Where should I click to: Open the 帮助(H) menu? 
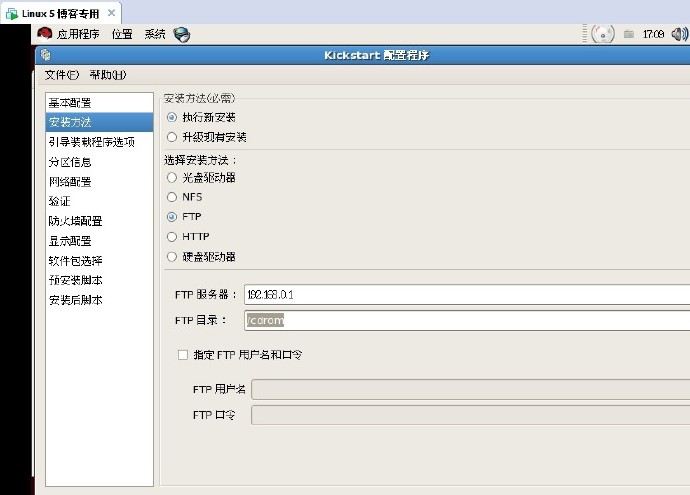[108, 75]
